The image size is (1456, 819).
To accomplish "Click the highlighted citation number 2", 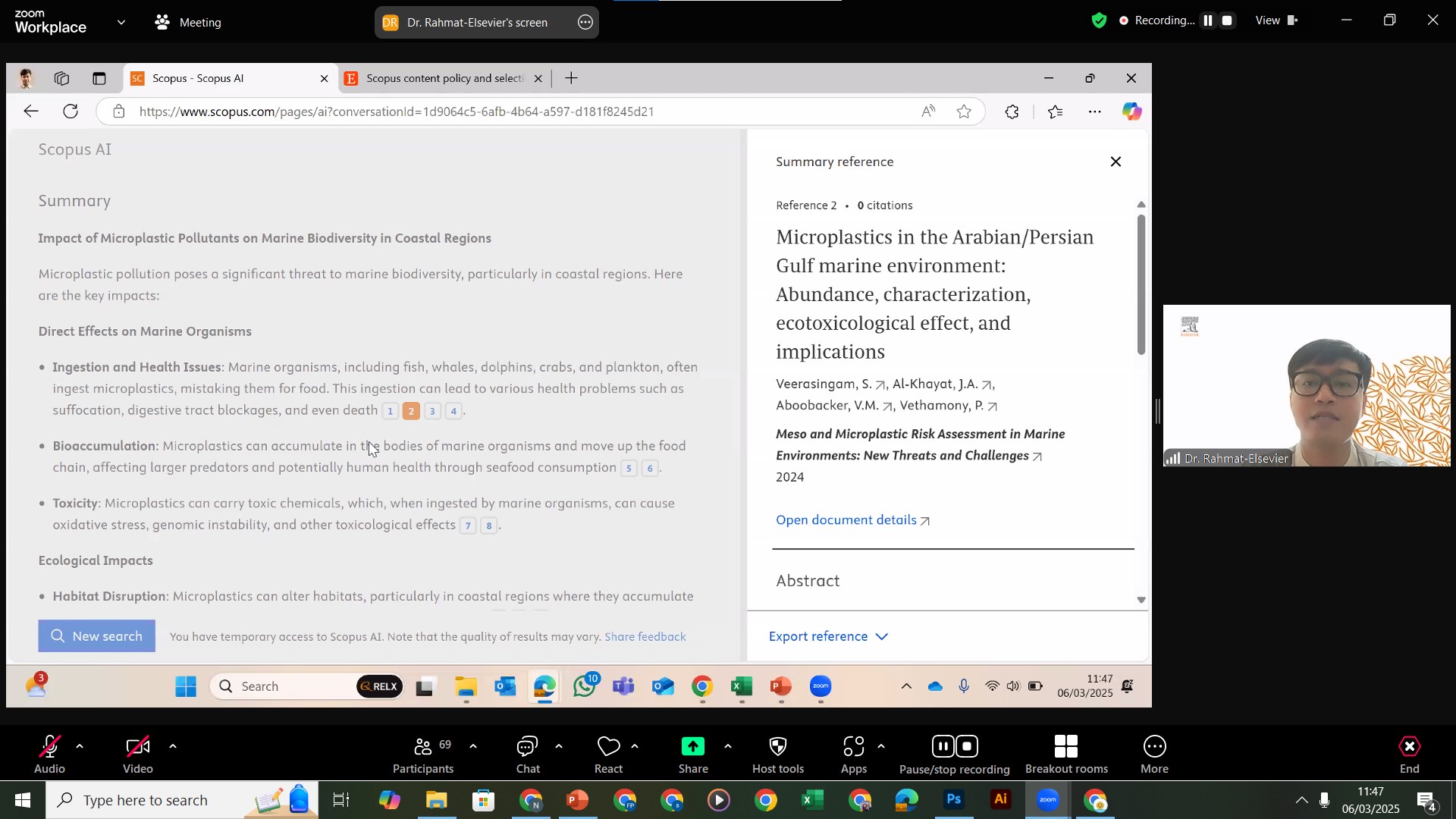I will click(x=411, y=411).
